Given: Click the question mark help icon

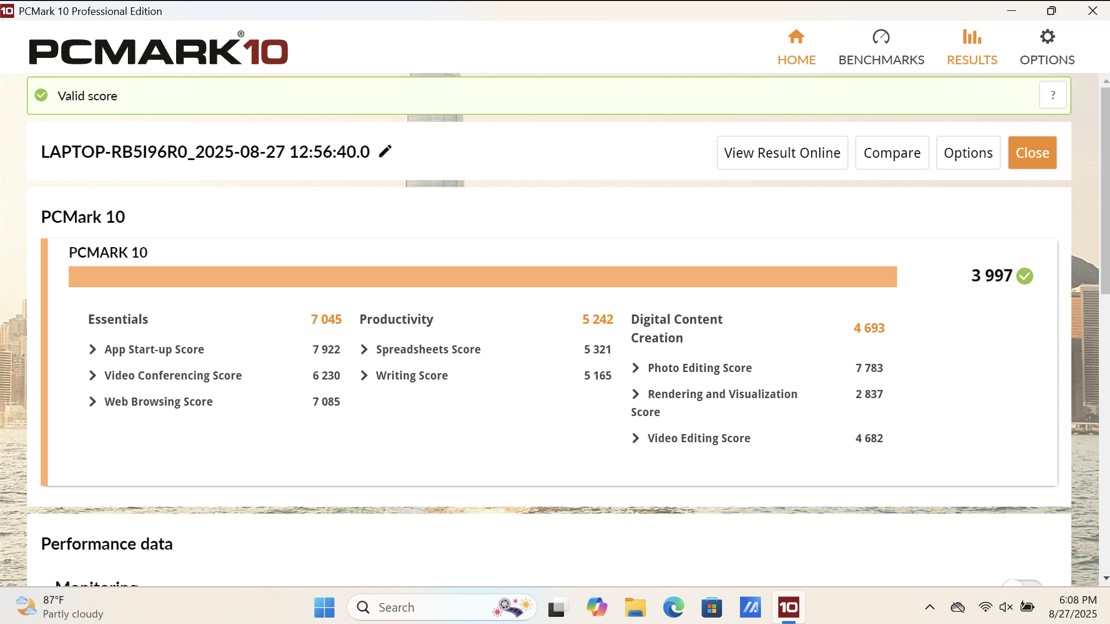Looking at the screenshot, I should point(1052,95).
